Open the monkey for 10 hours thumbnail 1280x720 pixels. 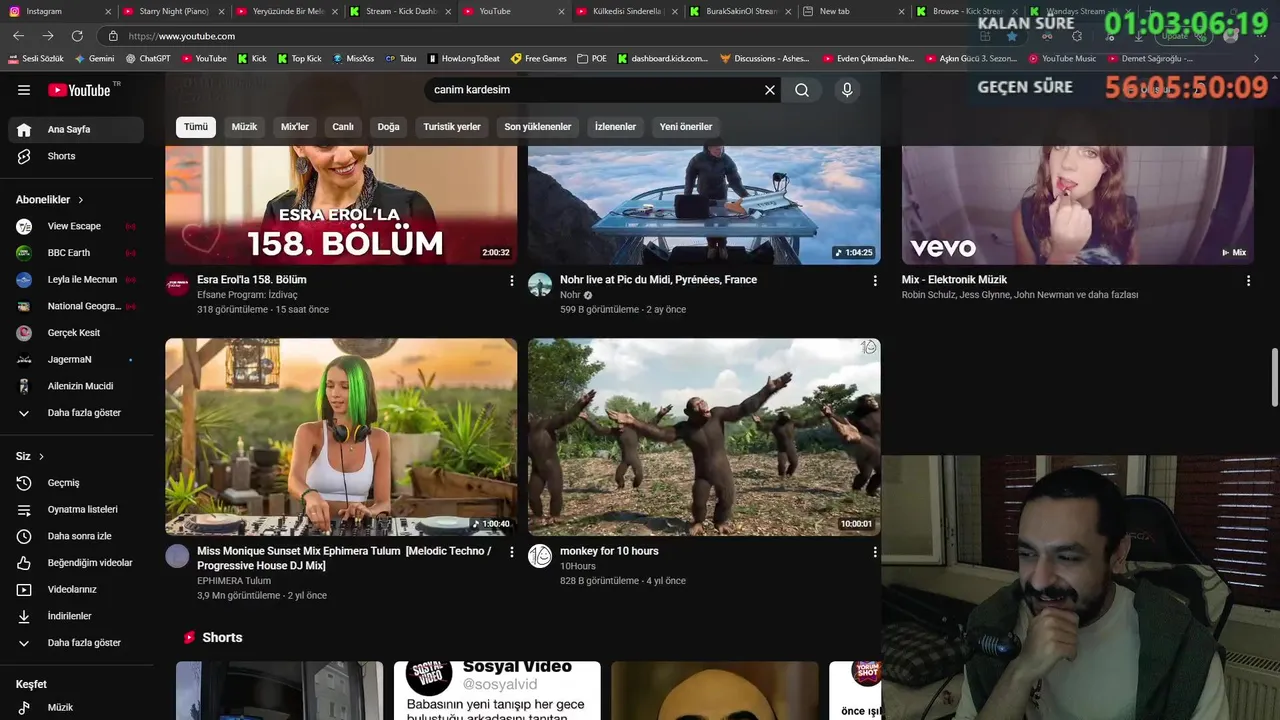click(704, 437)
